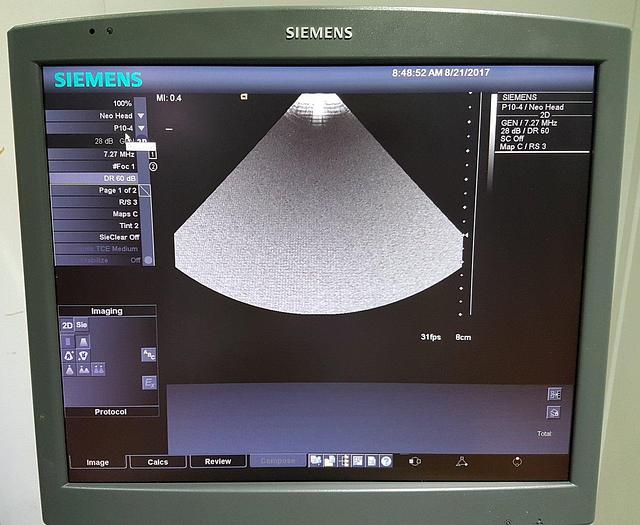Click the trackball select status icon

click(x=415, y=461)
